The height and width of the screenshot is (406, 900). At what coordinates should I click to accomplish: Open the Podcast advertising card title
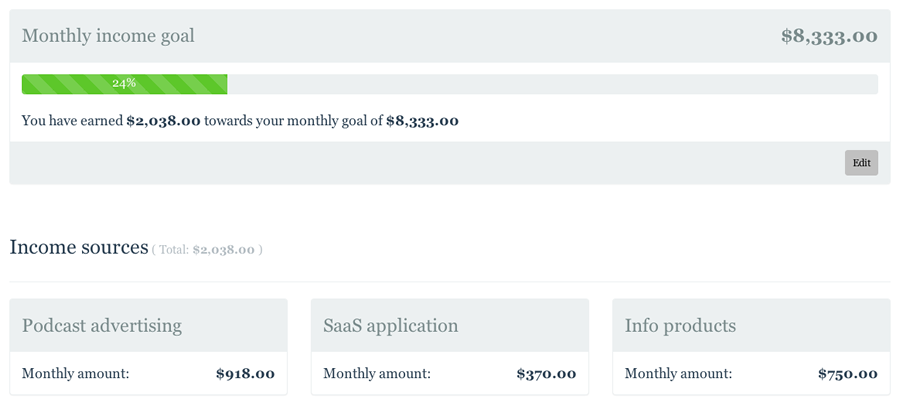[102, 325]
